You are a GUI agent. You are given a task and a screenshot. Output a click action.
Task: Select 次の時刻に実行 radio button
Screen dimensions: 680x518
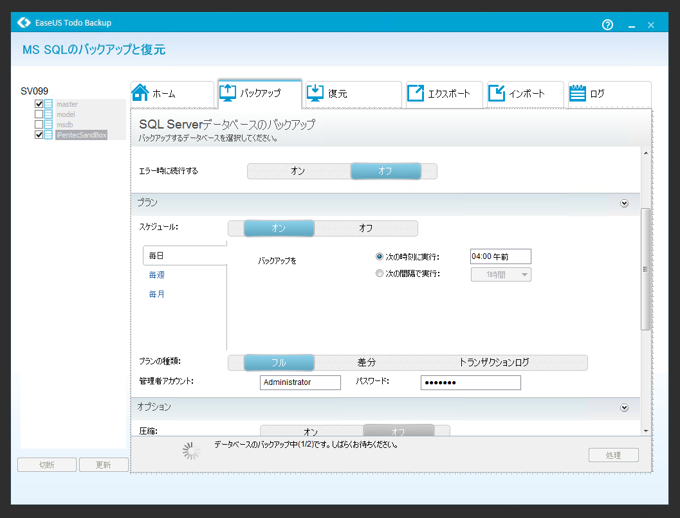pos(379,256)
